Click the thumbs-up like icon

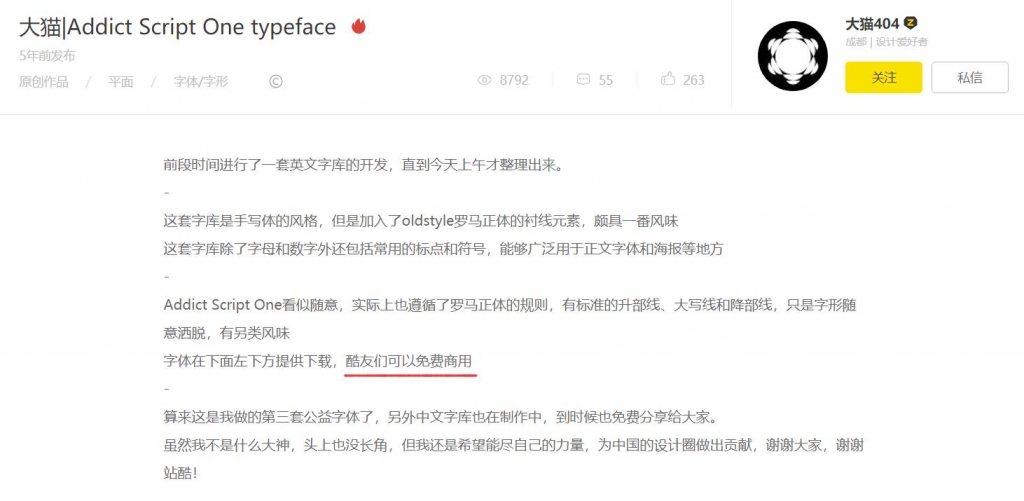pyautogui.click(x=667, y=79)
